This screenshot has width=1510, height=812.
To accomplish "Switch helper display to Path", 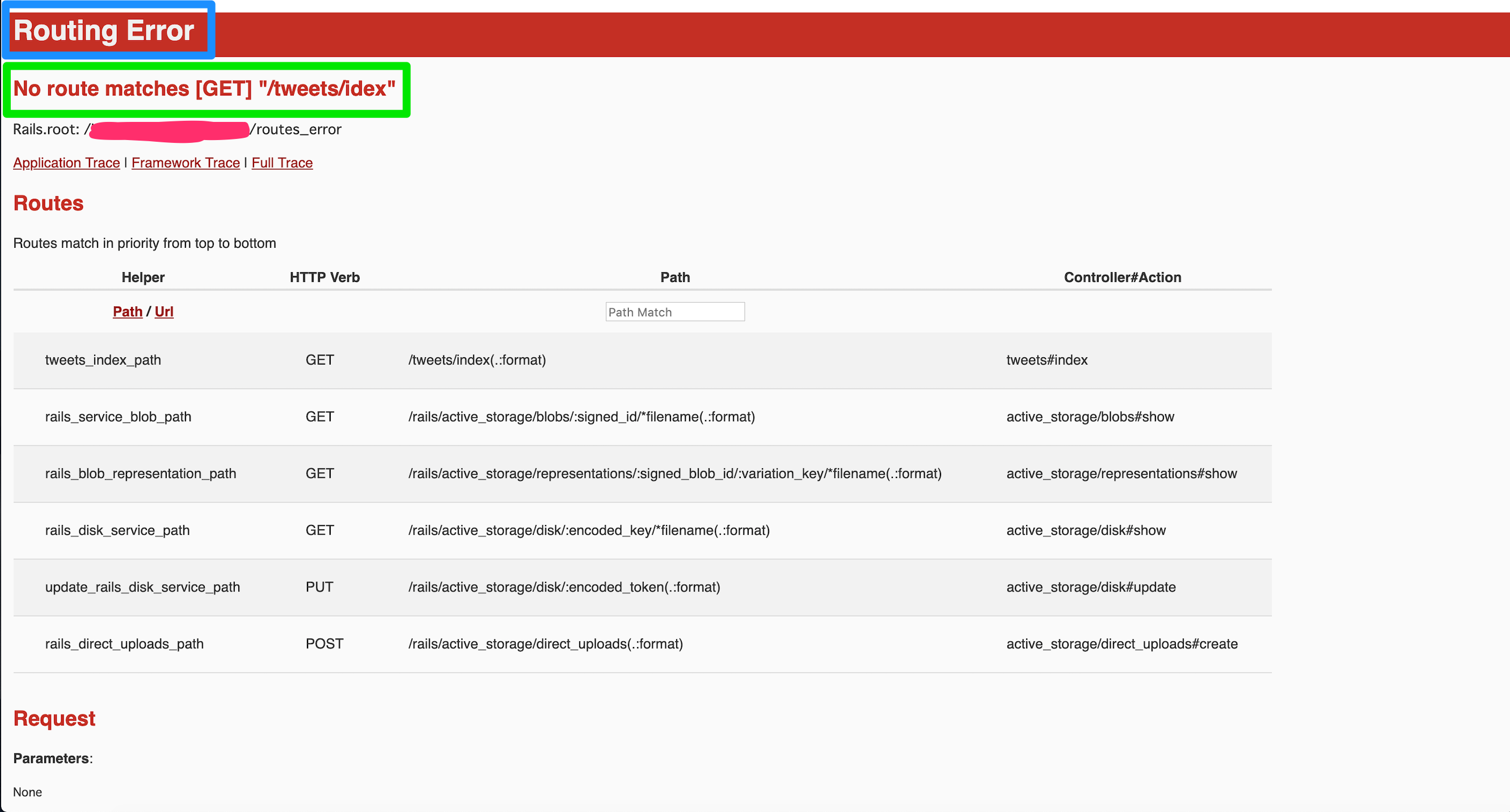I will click(x=127, y=312).
